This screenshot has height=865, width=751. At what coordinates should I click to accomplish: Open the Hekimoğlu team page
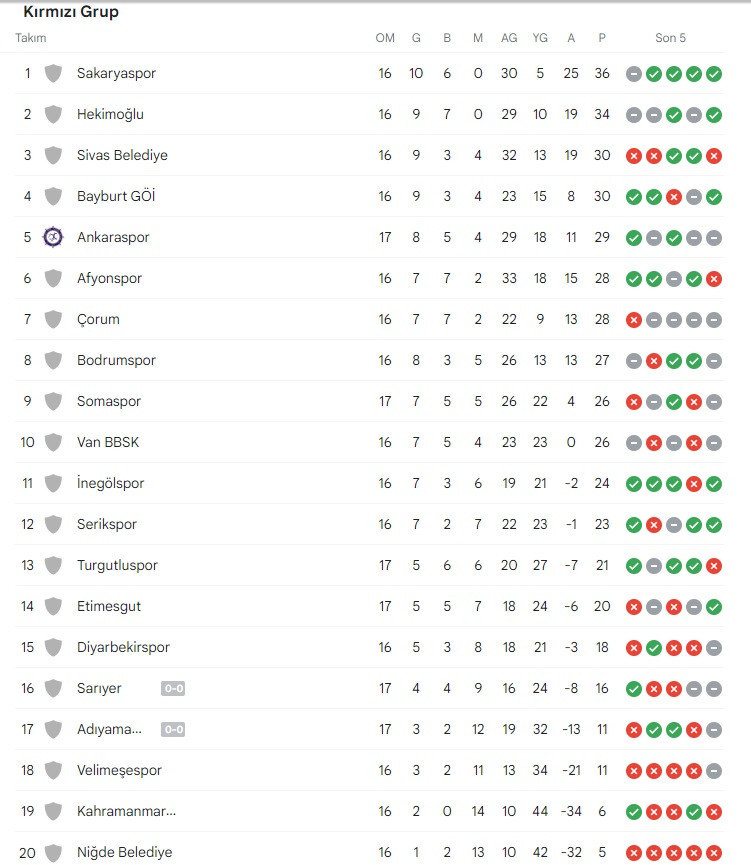click(x=110, y=114)
